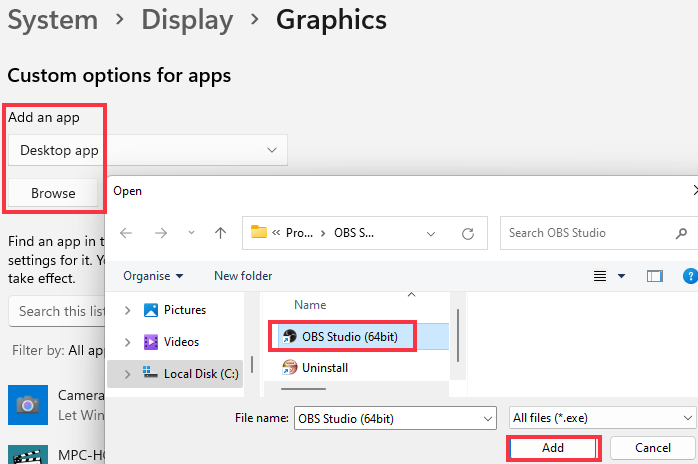Expand the Pictures tree node
Image resolution: width=698 pixels, height=464 pixels.
[127, 310]
